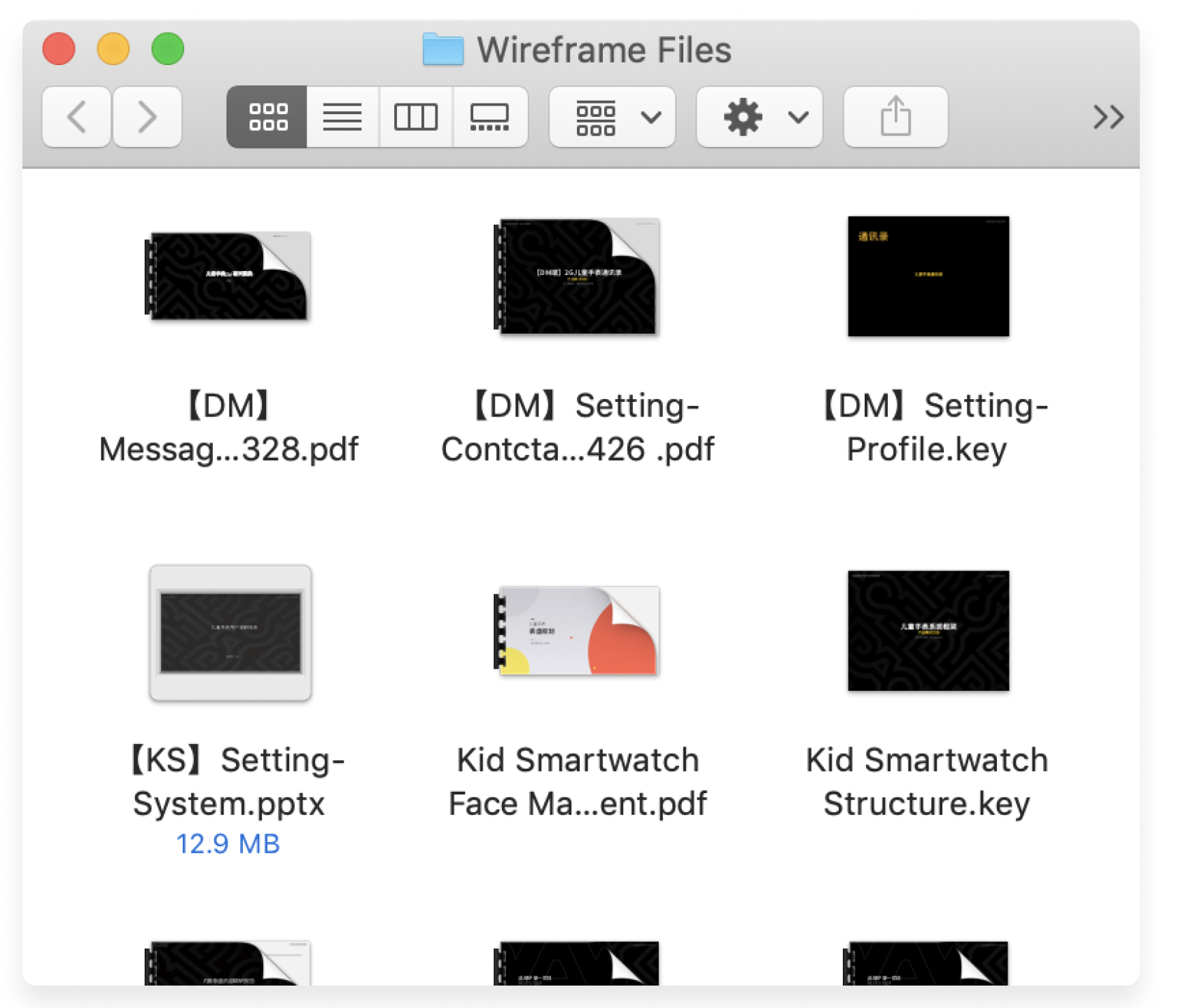The width and height of the screenshot is (1193, 1008).
Task: Switch to gallery view
Action: 490,117
